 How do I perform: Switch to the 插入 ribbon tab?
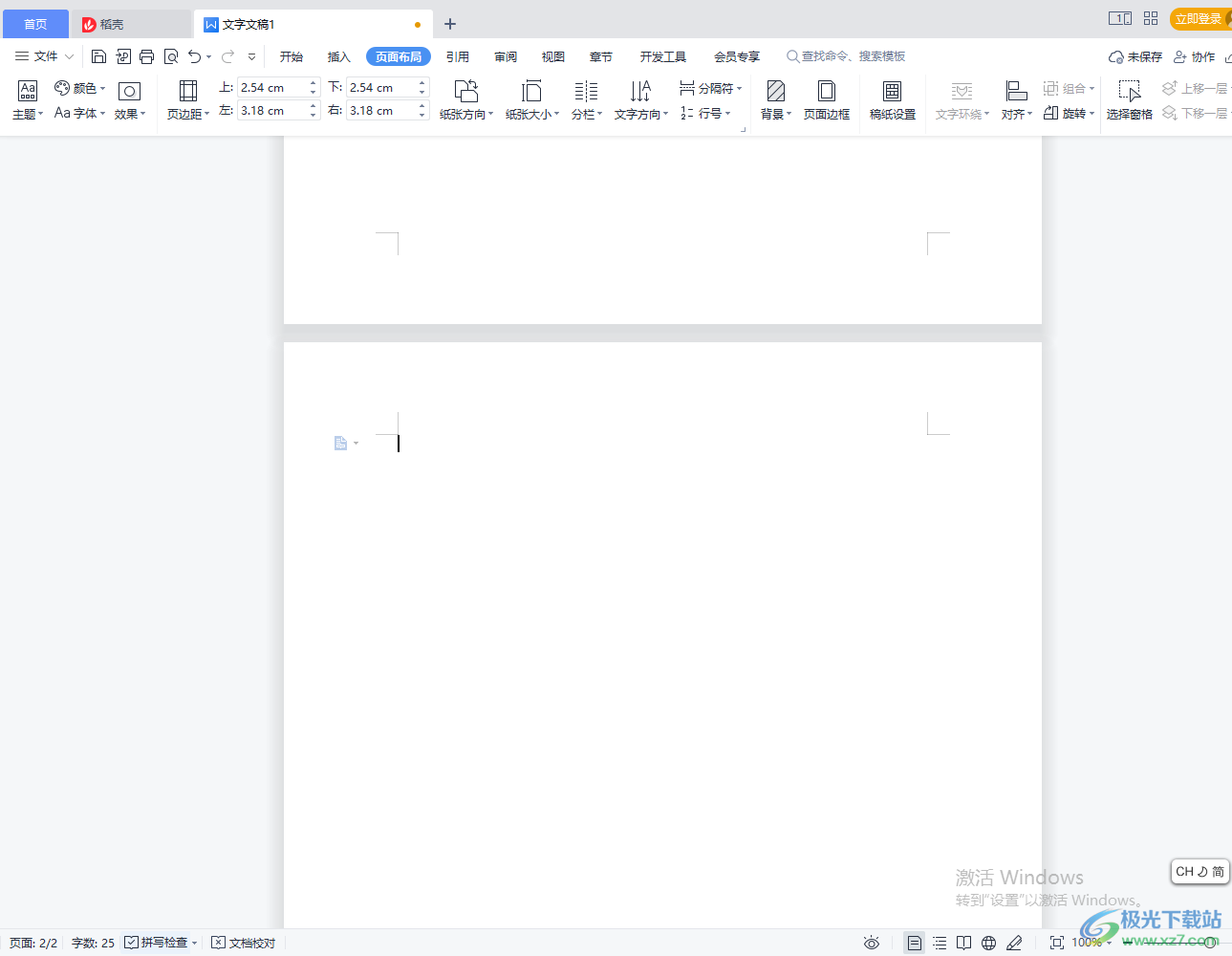point(339,56)
